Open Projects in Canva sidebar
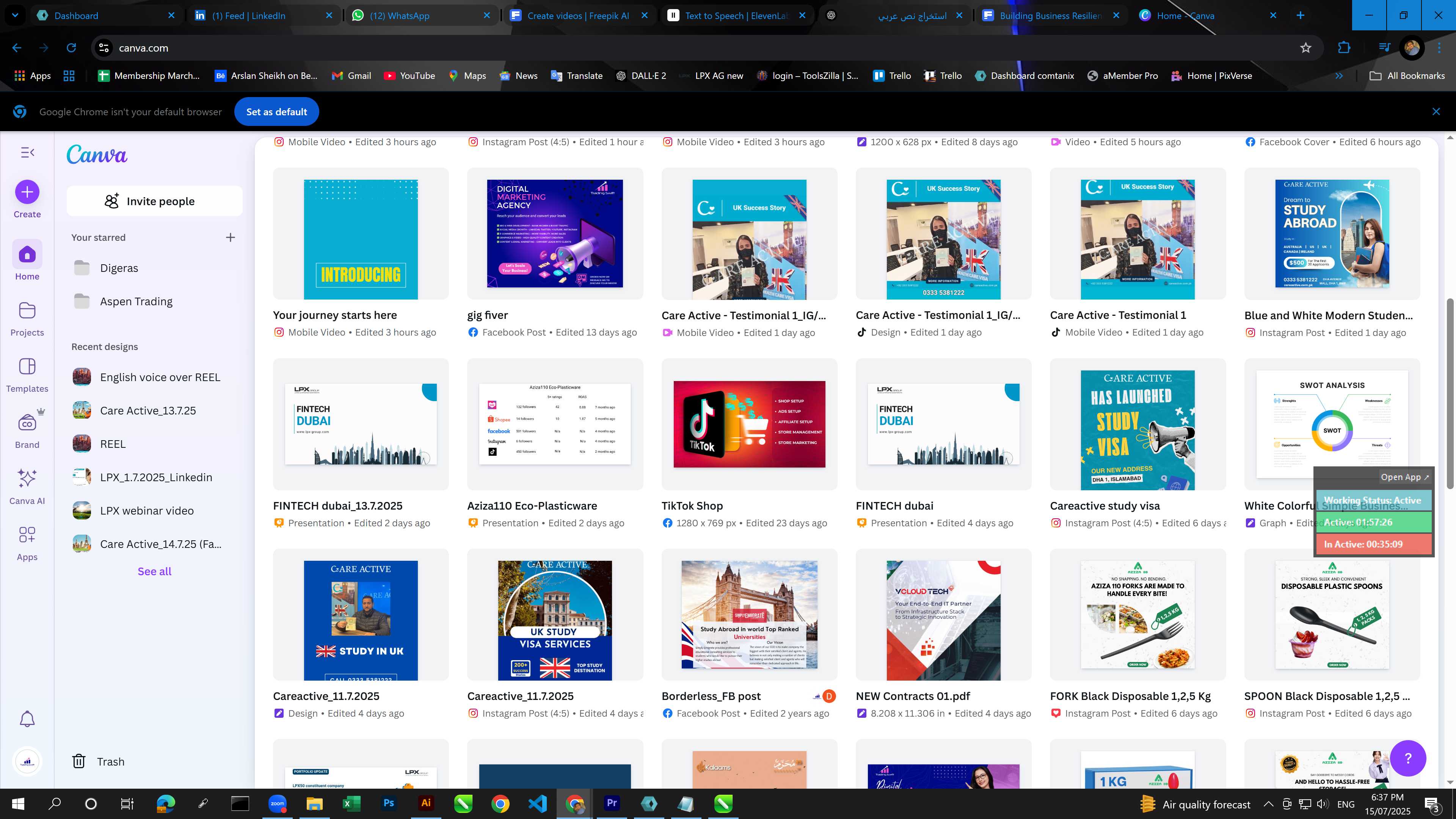Screen dimensions: 1456x819 coord(27,318)
